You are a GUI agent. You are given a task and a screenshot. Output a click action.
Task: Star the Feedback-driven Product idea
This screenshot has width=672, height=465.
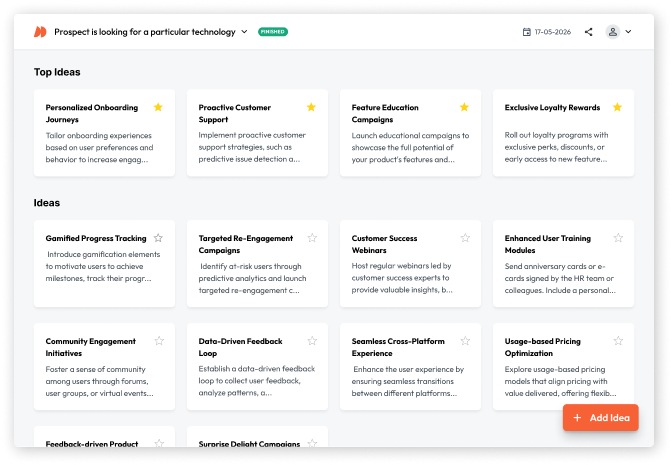point(159,443)
